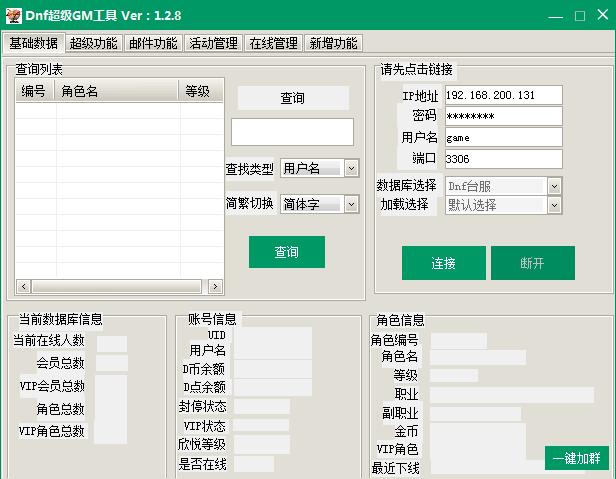Click the IP地址 input field

502,95
